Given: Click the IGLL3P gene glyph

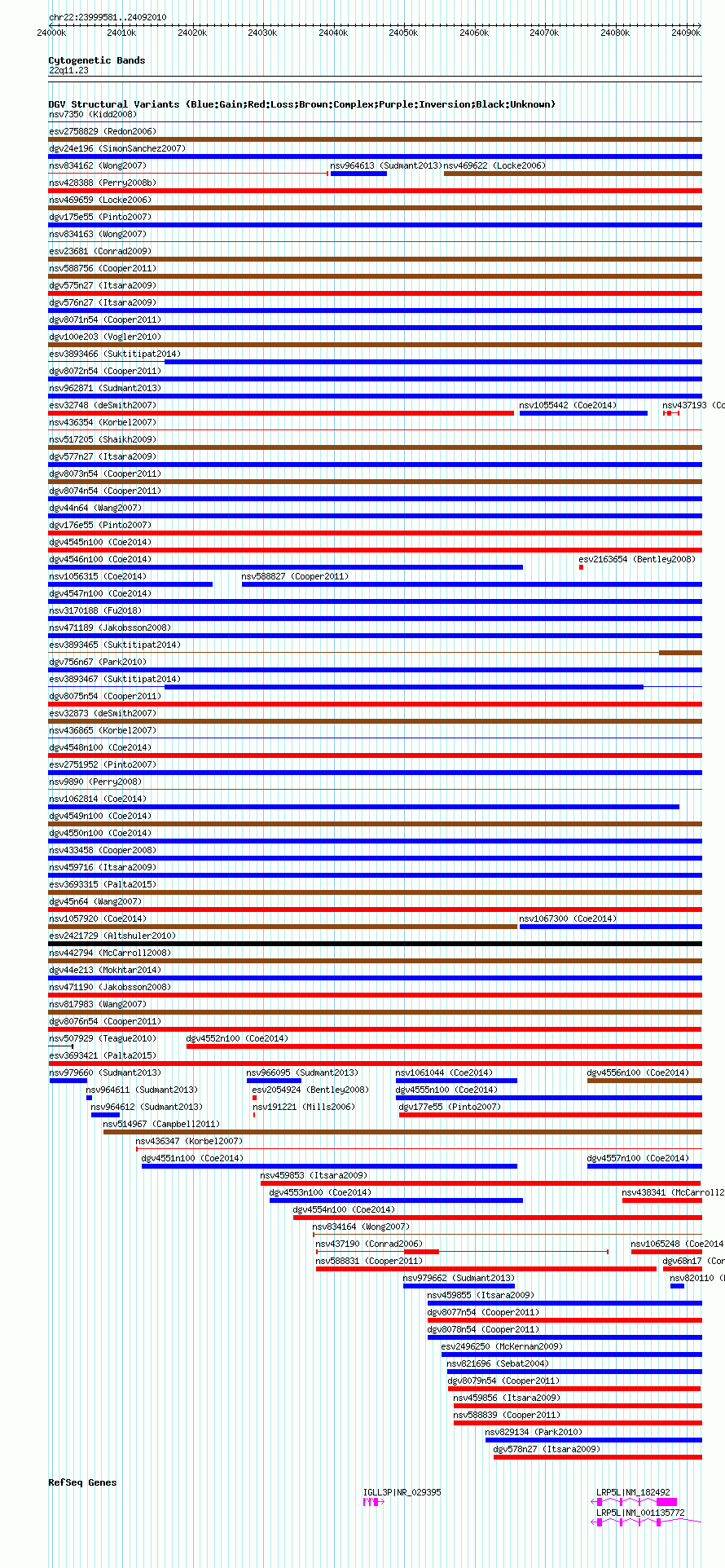Looking at the screenshot, I should point(373,1501).
